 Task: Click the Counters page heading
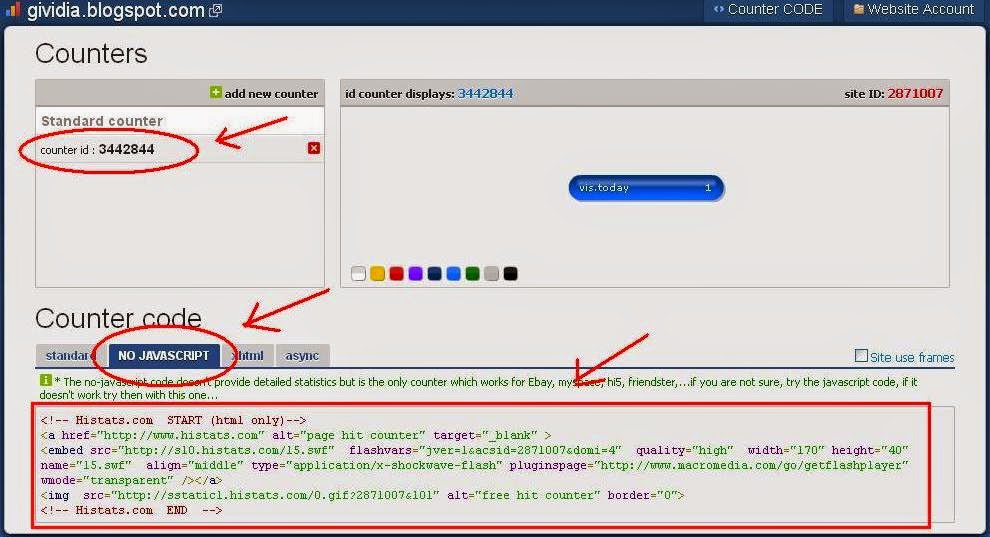tap(92, 54)
